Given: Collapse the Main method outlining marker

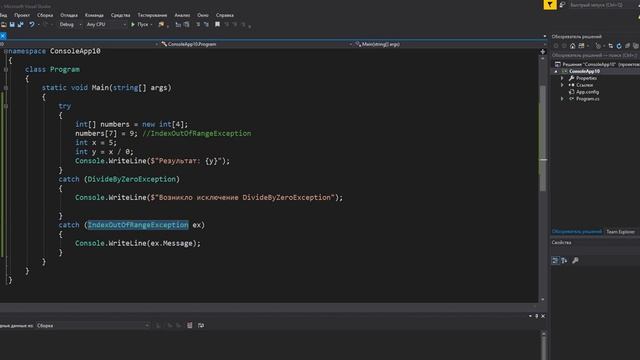Looking at the screenshot, I should tap(6, 88).
